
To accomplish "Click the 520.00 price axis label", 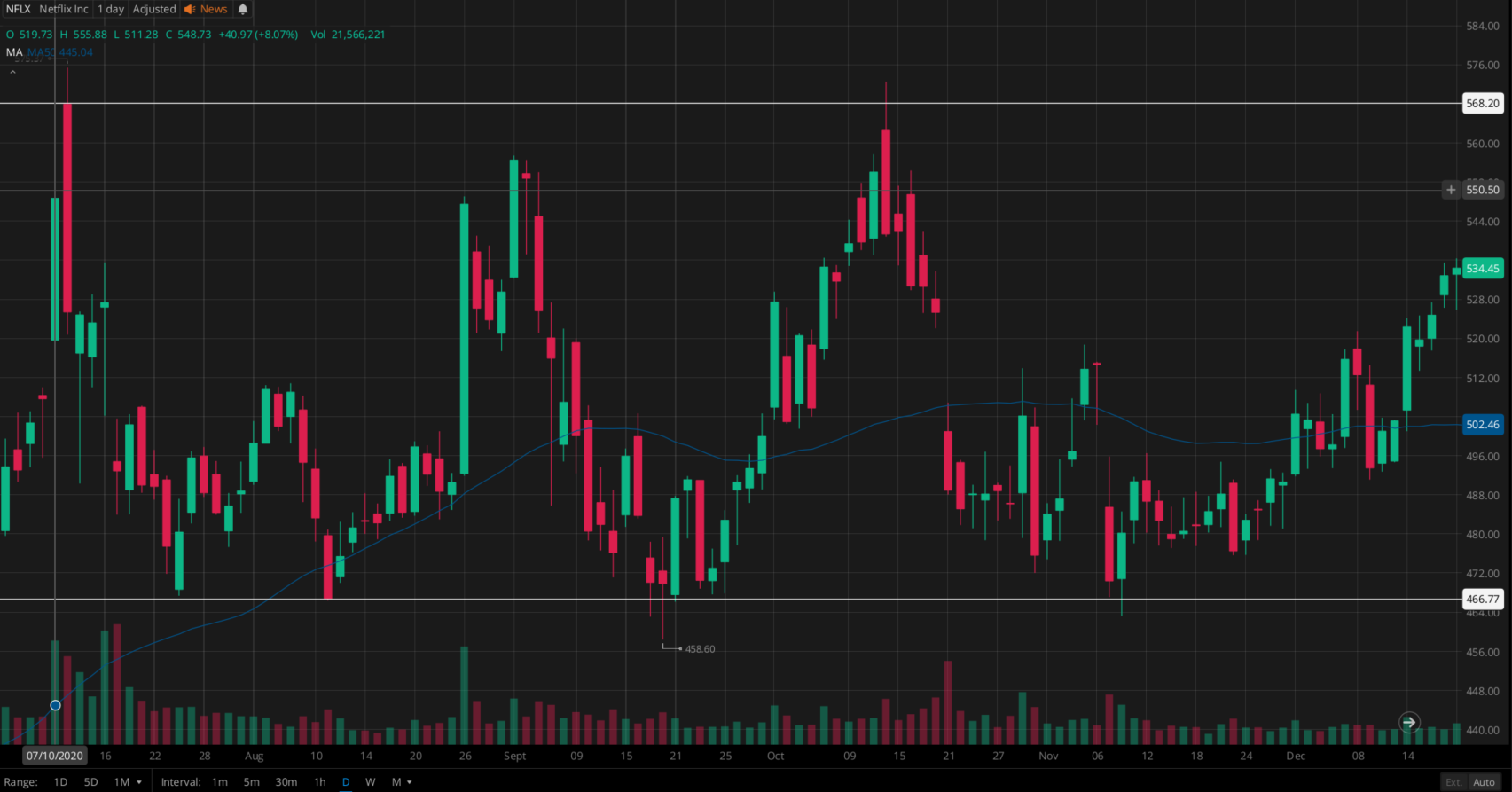I will [x=1483, y=339].
